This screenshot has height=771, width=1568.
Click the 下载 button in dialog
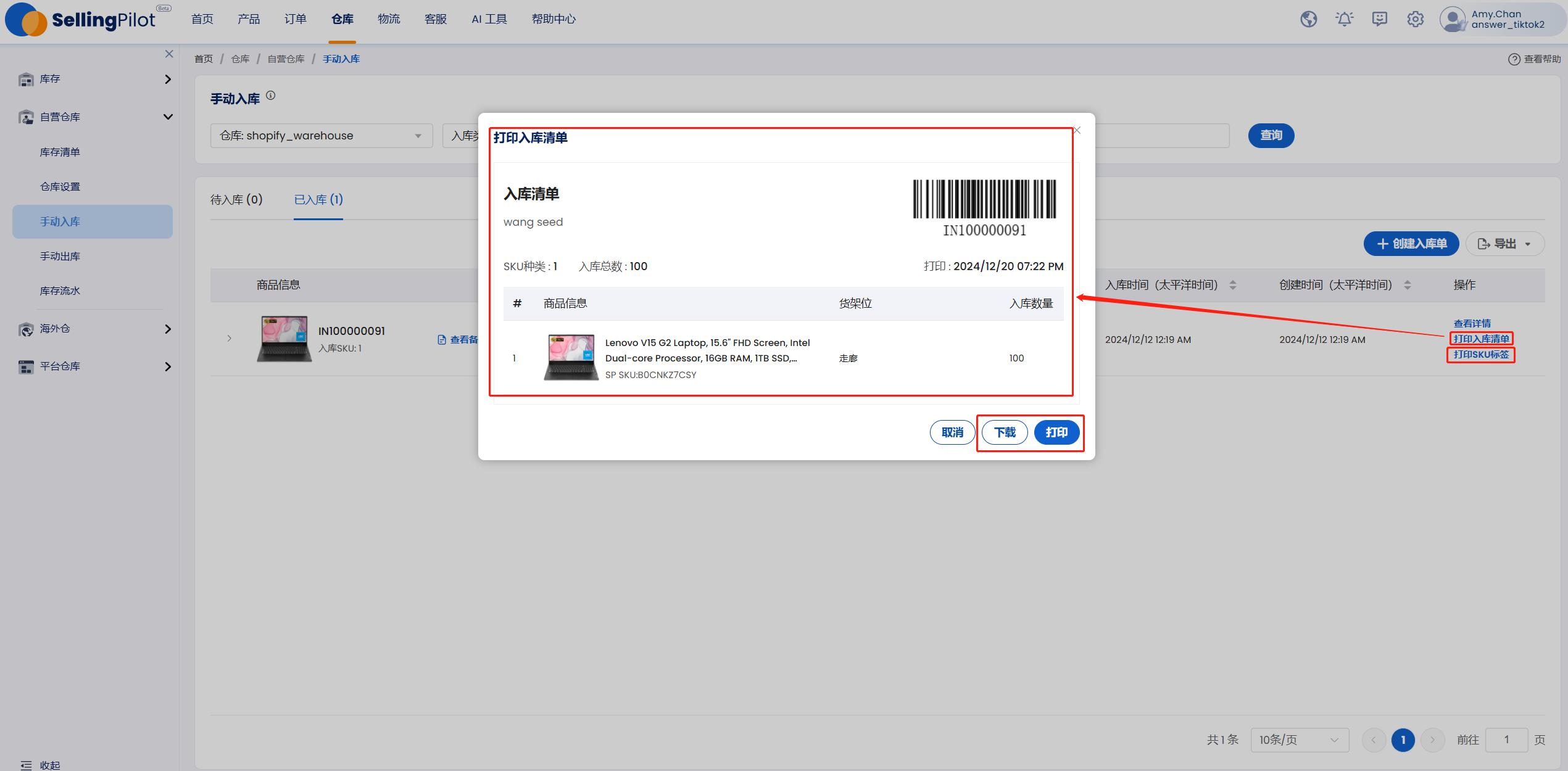(x=1005, y=432)
